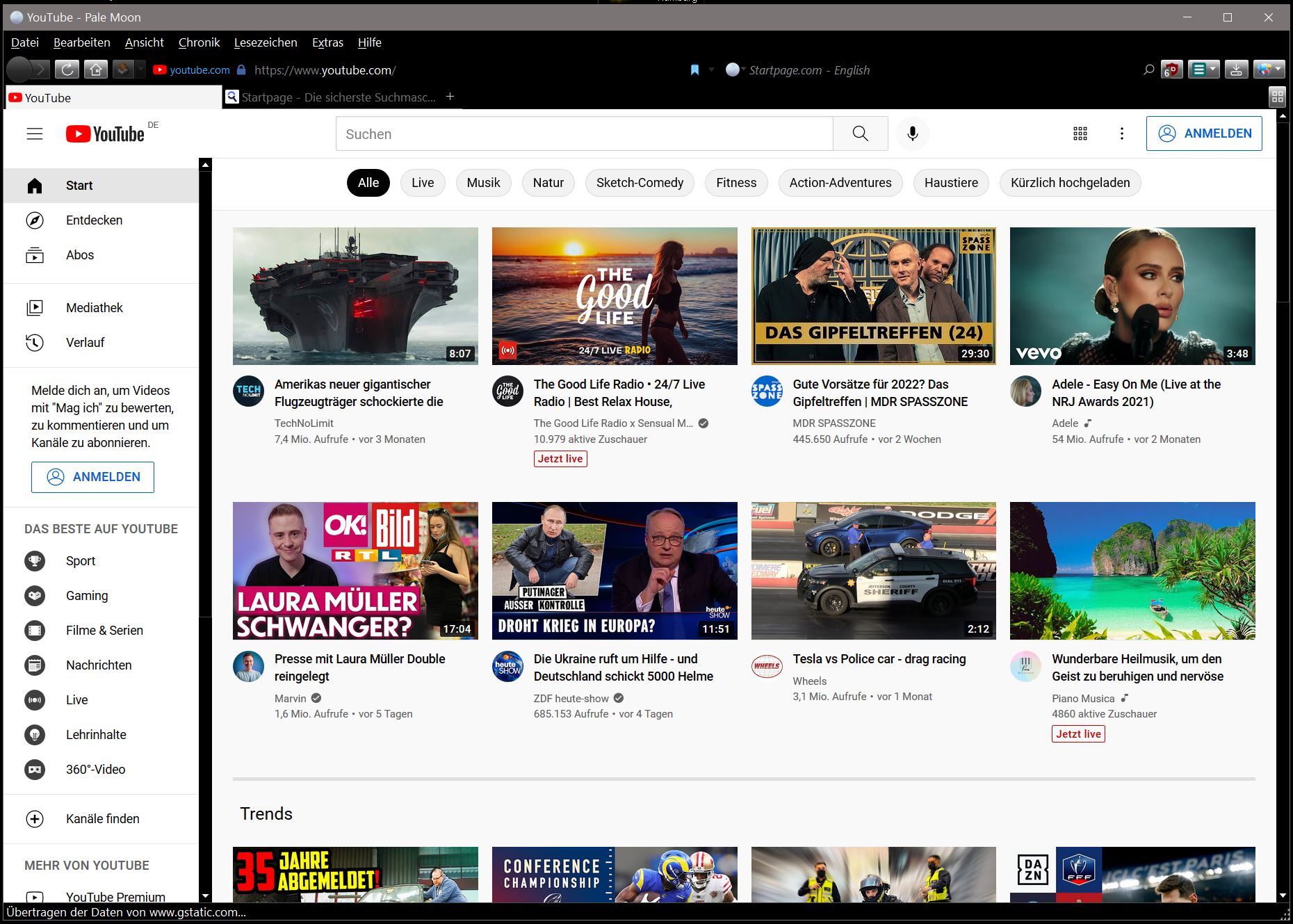Open the Adele channel link
The width and height of the screenshot is (1293, 924).
[1065, 423]
